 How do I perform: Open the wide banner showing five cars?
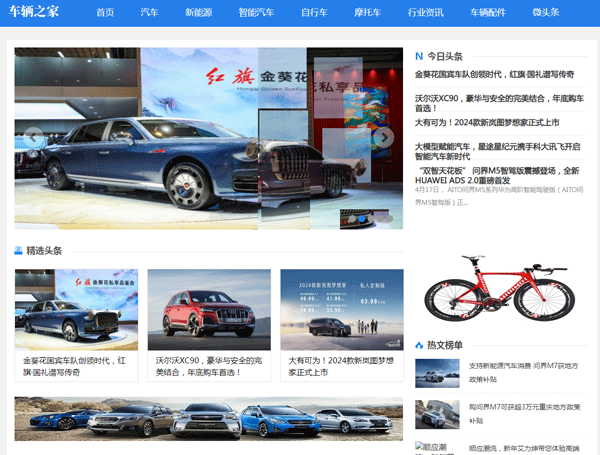pos(209,419)
